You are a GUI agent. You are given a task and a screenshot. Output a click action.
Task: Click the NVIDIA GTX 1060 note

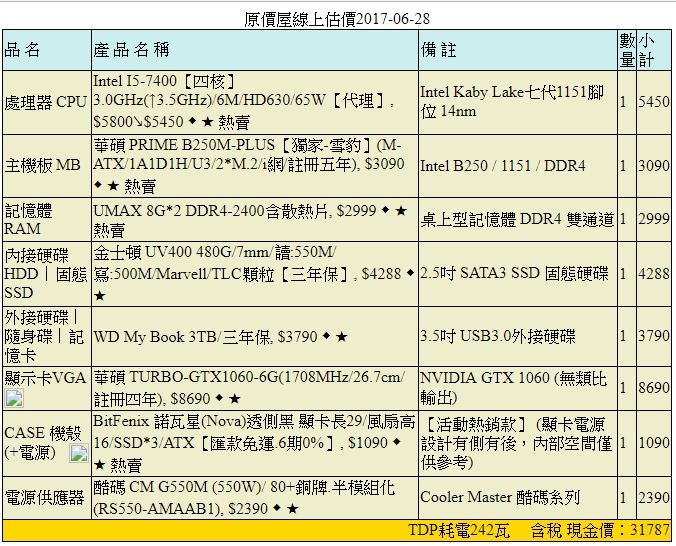[513, 388]
